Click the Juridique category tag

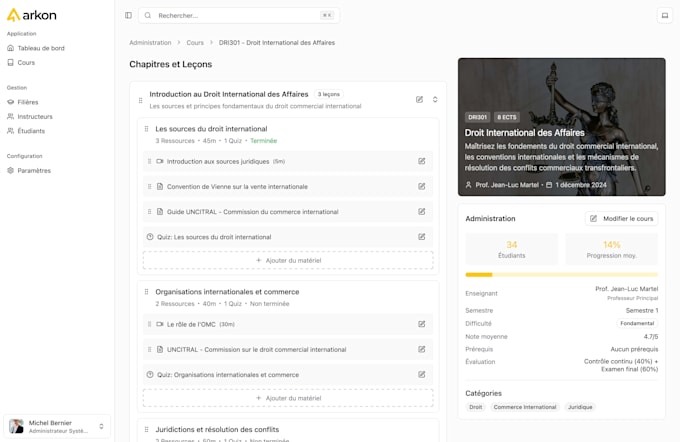click(x=580, y=407)
